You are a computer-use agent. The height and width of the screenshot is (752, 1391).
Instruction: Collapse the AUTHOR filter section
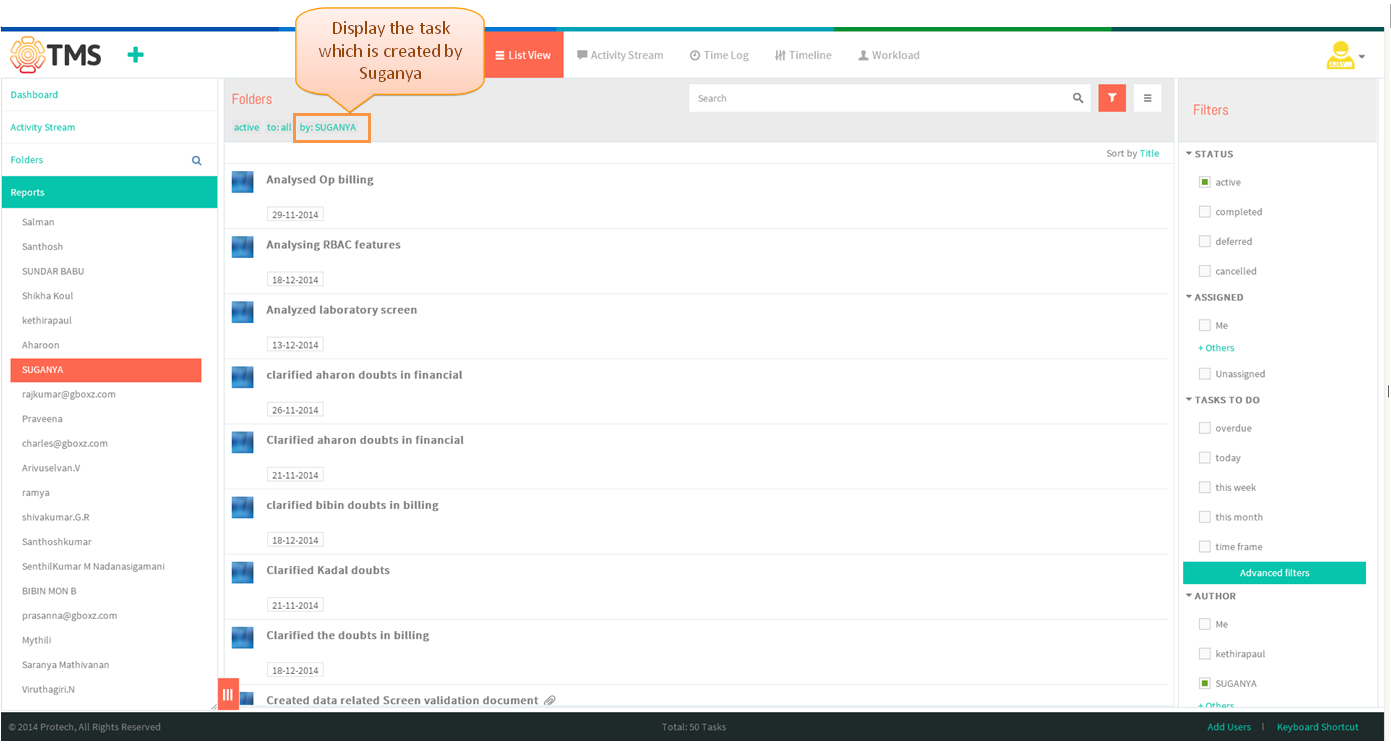(x=1211, y=596)
